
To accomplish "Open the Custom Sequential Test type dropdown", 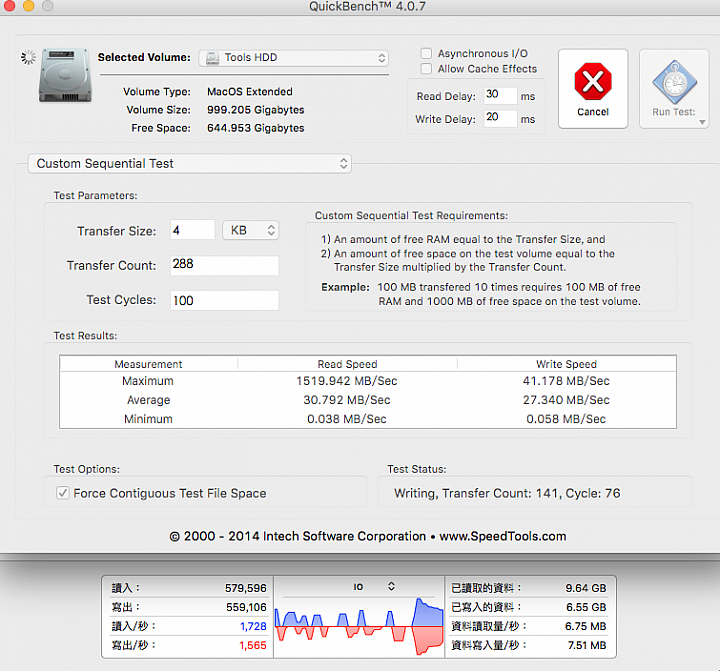I will click(x=190, y=164).
